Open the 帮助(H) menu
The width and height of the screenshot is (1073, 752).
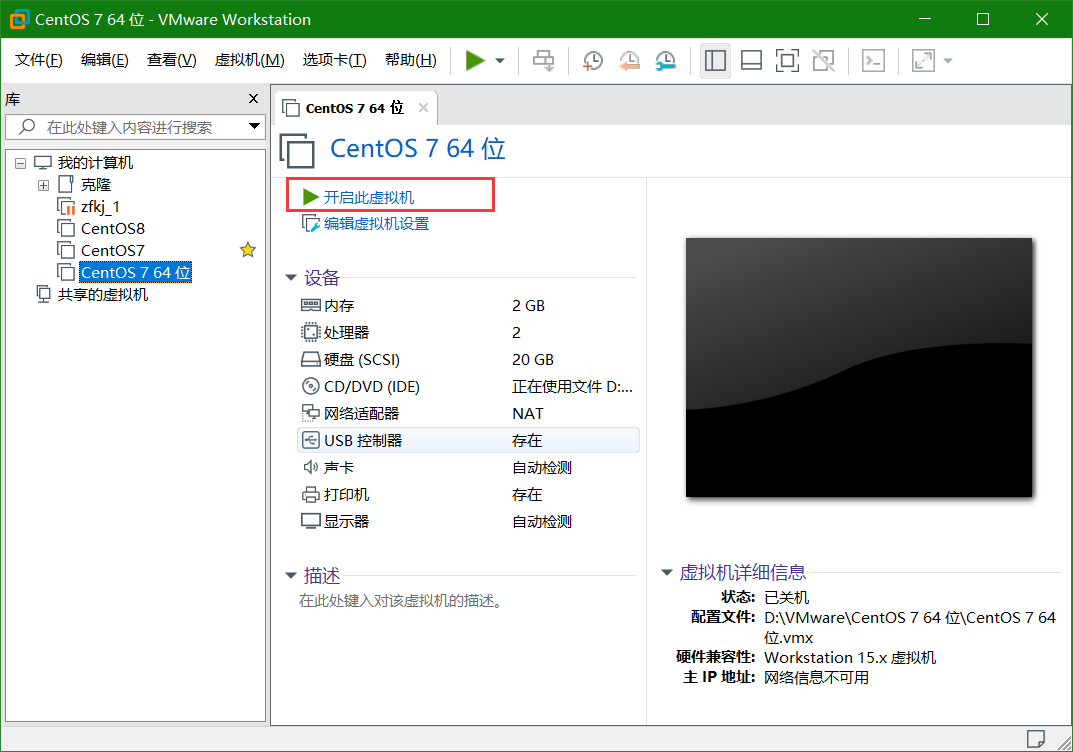(x=411, y=60)
